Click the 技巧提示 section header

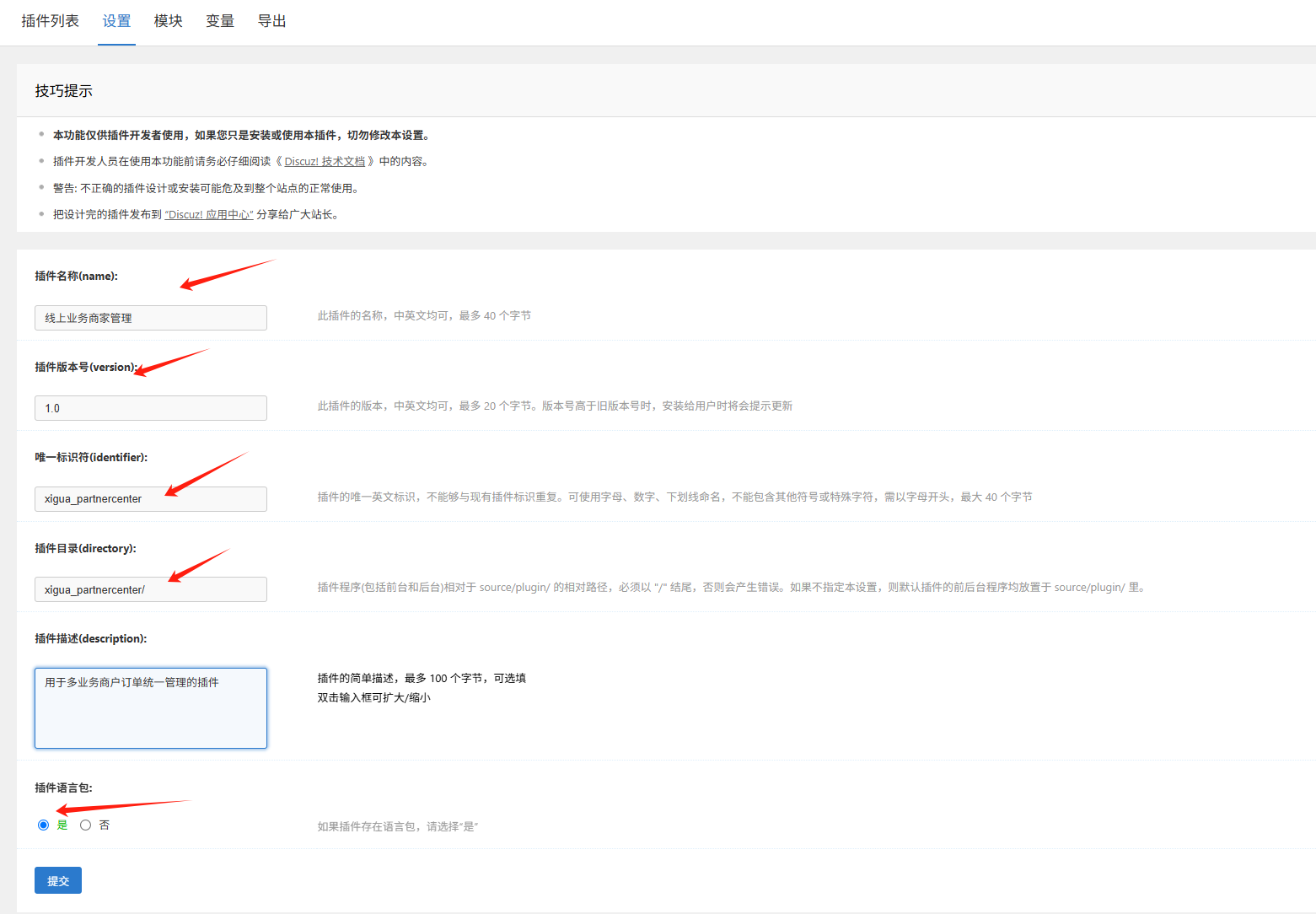64,91
